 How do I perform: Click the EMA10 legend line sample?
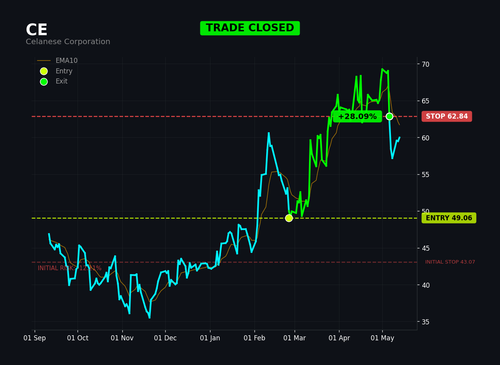coord(44,61)
